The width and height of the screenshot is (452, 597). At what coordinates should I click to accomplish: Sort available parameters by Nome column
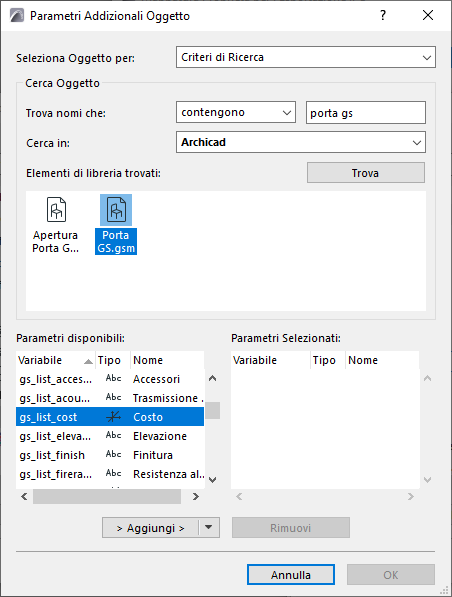coord(167,360)
